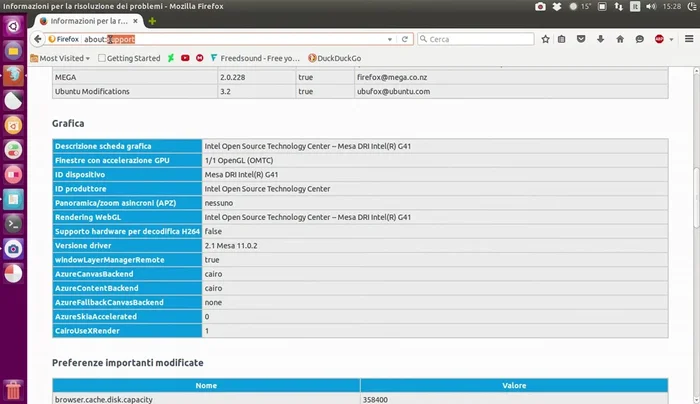The width and height of the screenshot is (700, 404).
Task: Go to the Firefox home page
Action: 620,39
